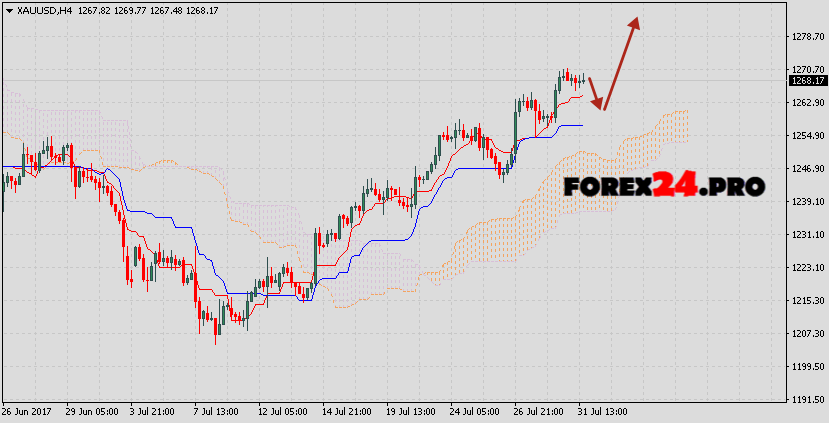The image size is (829, 423).
Task: Click the 1278.70 price axis label
Action: (806, 37)
